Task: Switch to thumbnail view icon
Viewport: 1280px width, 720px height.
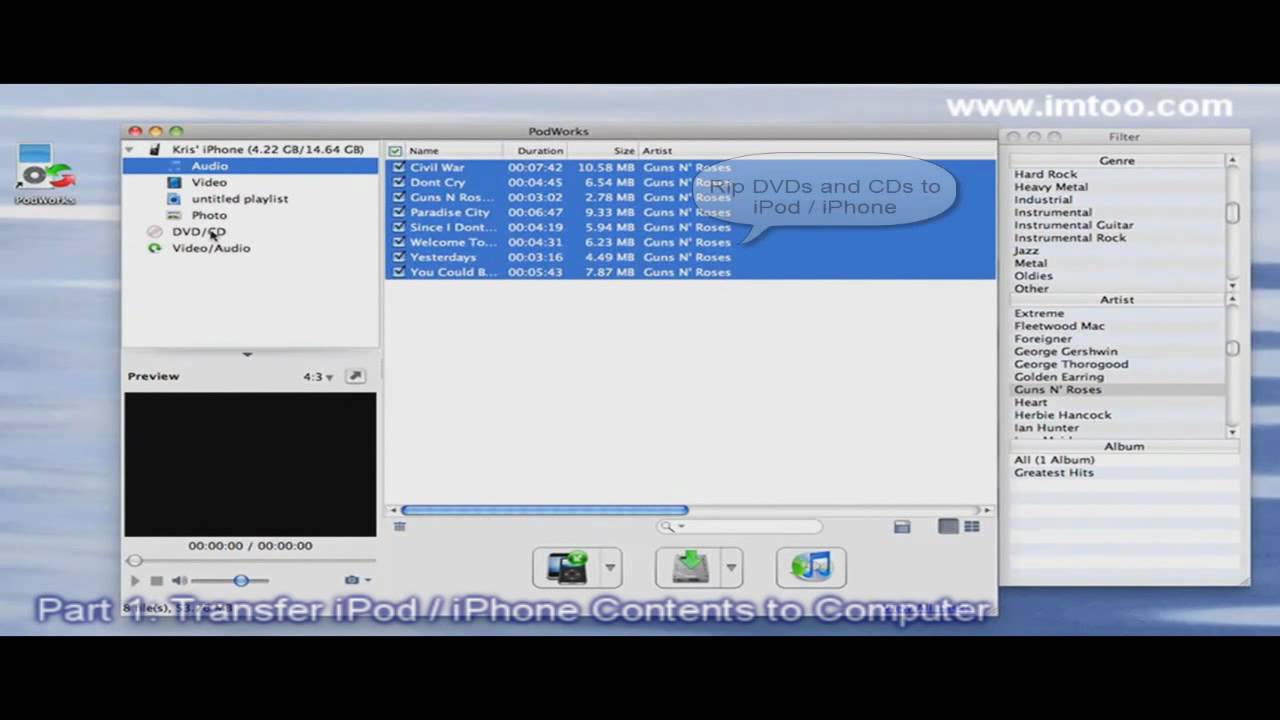Action: tap(971, 526)
